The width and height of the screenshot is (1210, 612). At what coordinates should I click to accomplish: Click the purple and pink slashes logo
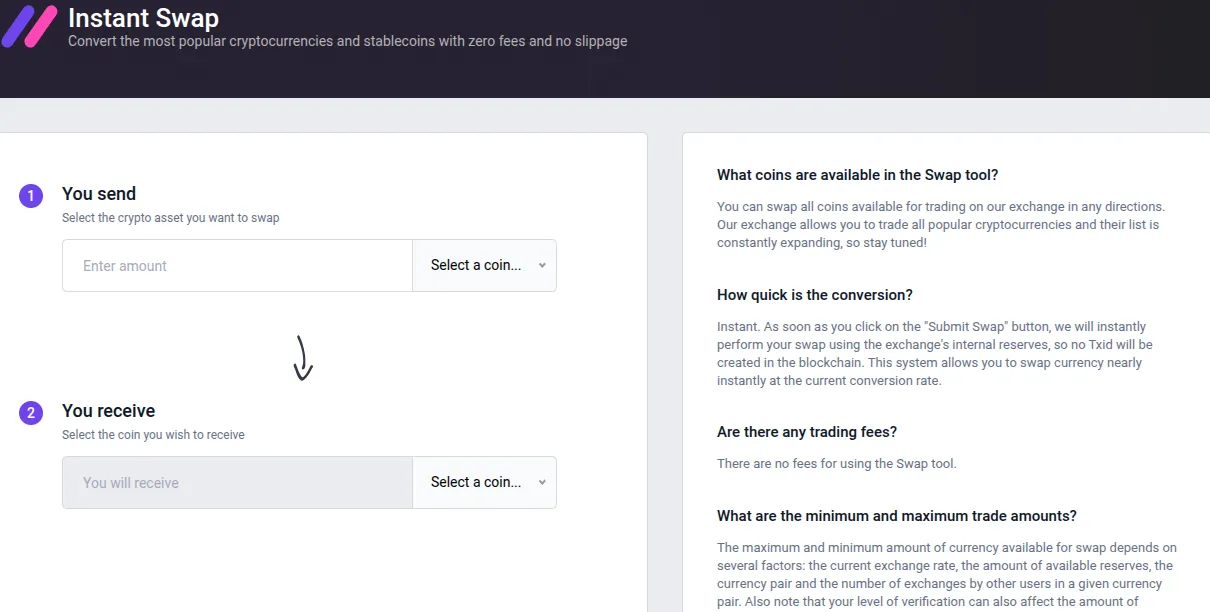(29, 27)
